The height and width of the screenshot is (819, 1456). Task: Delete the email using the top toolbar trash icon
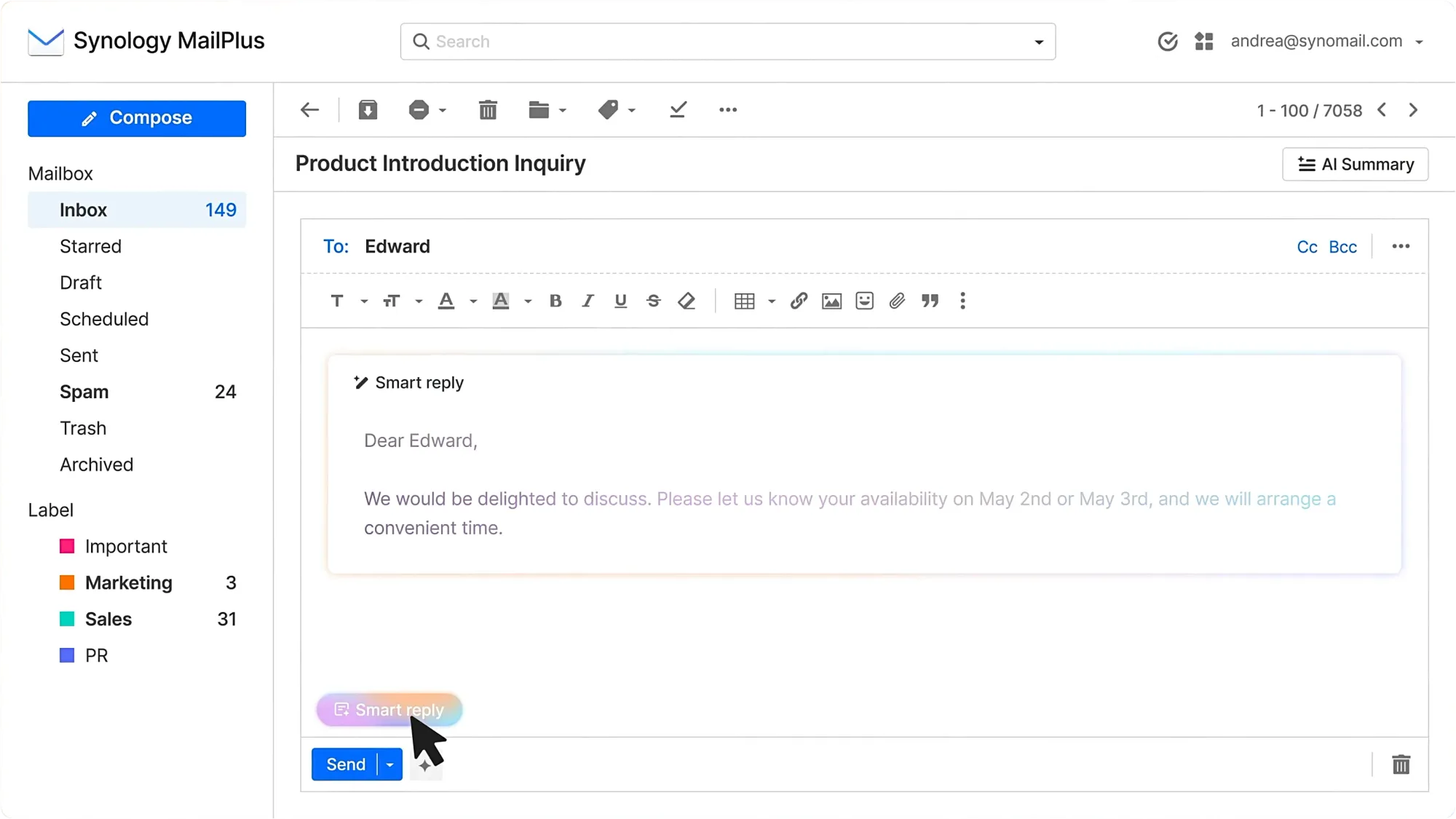(x=488, y=110)
